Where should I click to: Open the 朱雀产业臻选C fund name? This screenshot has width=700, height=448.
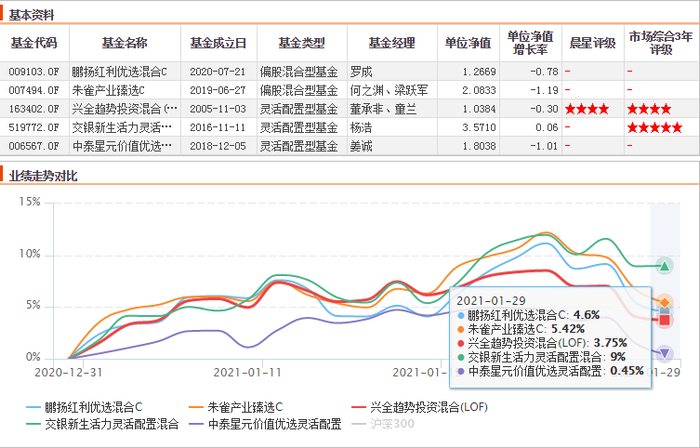coord(108,90)
